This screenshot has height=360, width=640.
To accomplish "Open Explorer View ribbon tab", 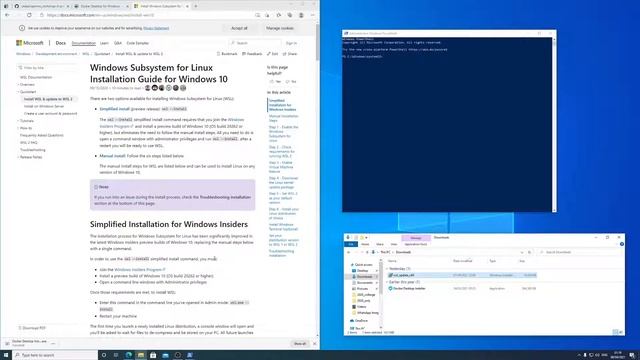I will [x=394, y=244].
